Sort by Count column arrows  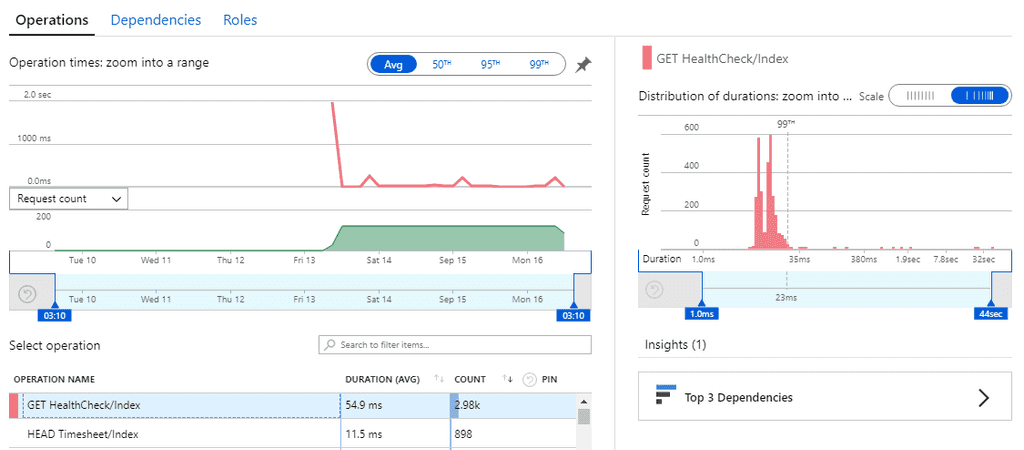click(x=508, y=380)
